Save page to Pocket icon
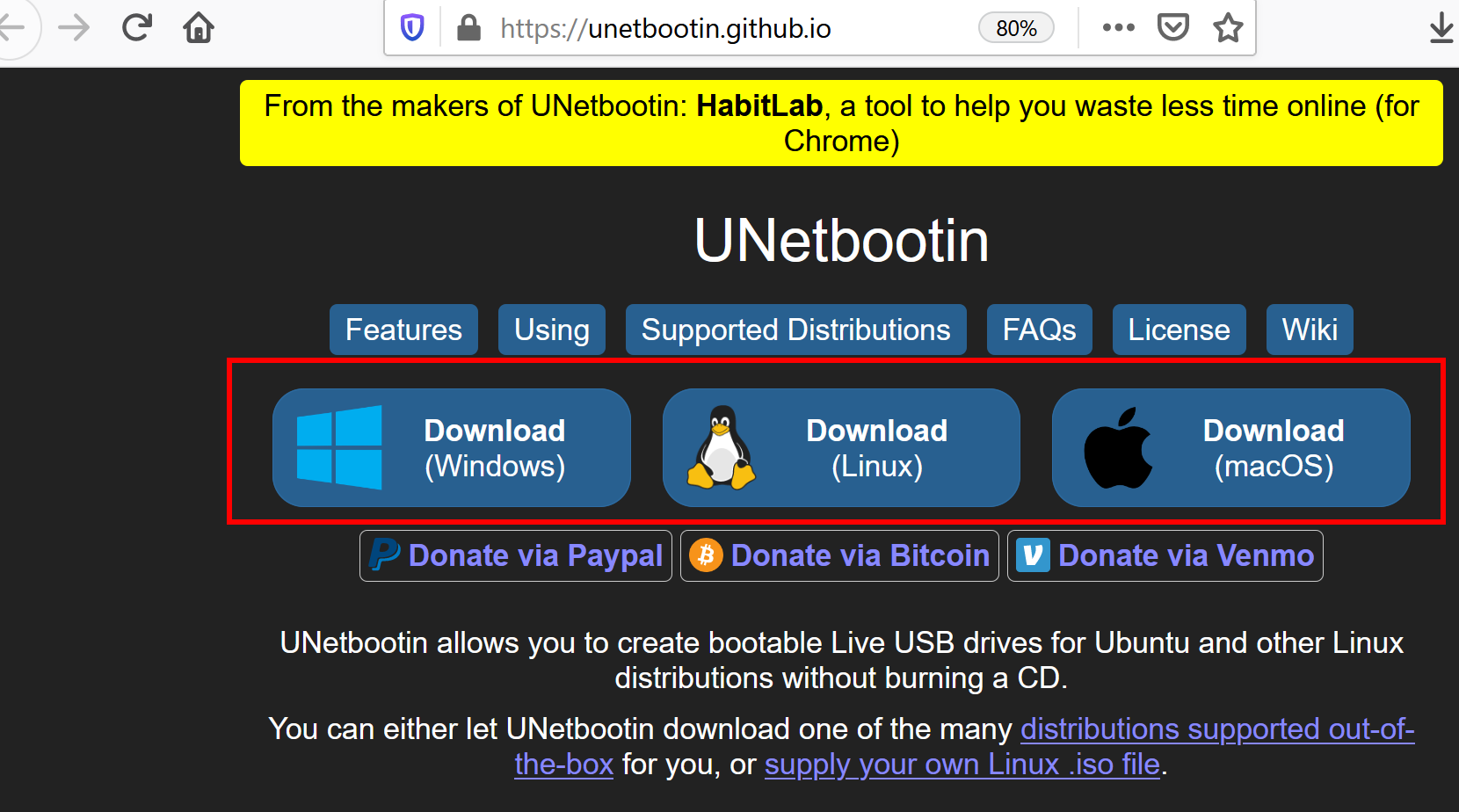The image size is (1459, 812). point(1173,28)
